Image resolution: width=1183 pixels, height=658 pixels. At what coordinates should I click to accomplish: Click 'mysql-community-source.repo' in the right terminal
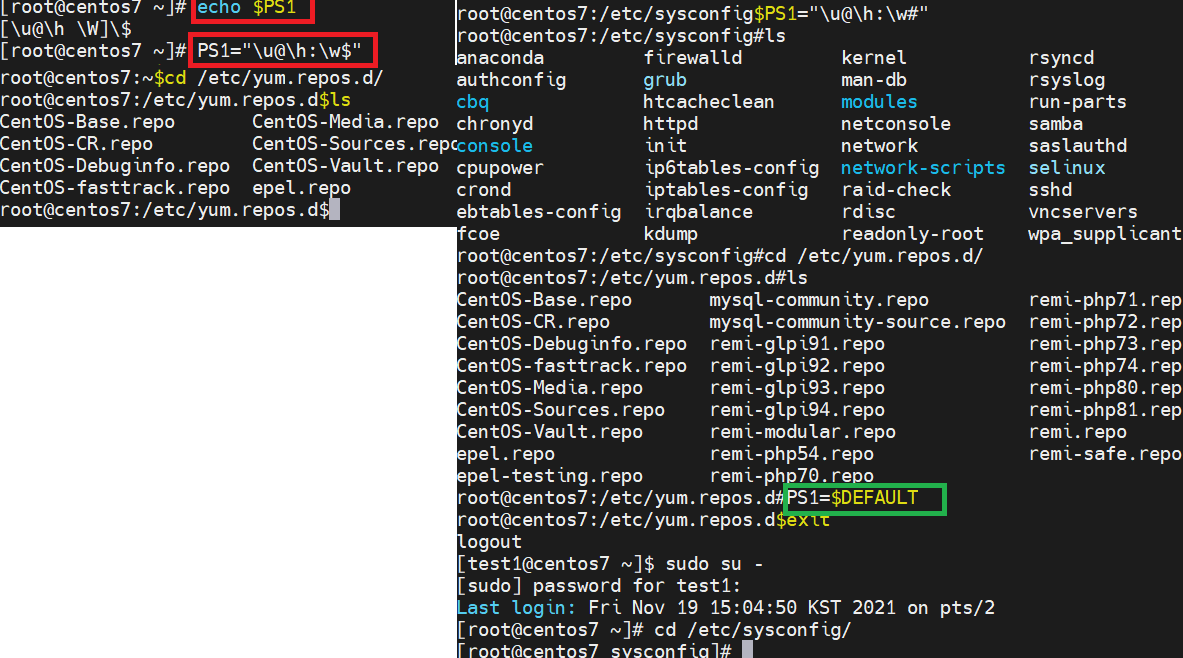point(857,321)
